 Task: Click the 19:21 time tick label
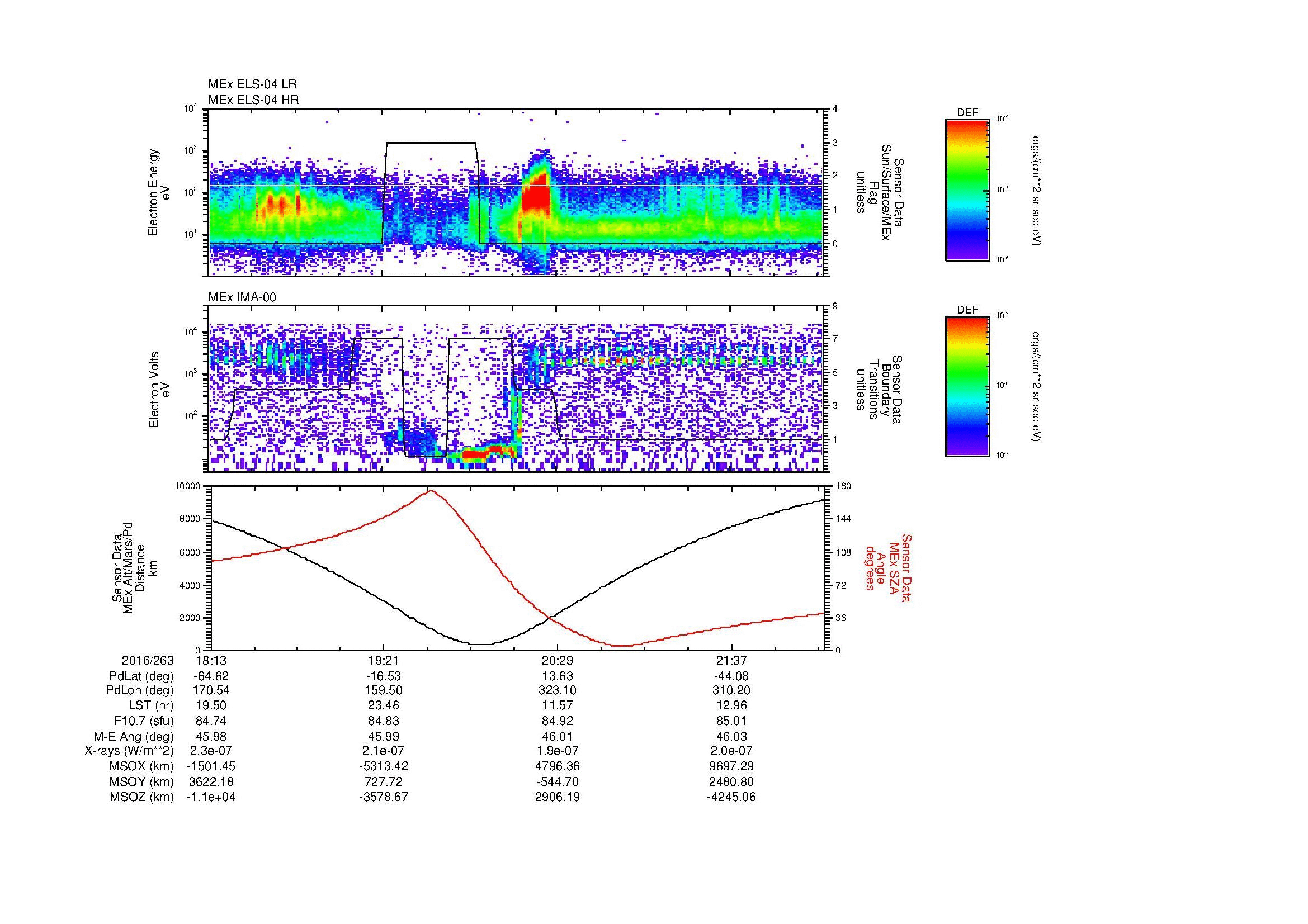pyautogui.click(x=384, y=661)
